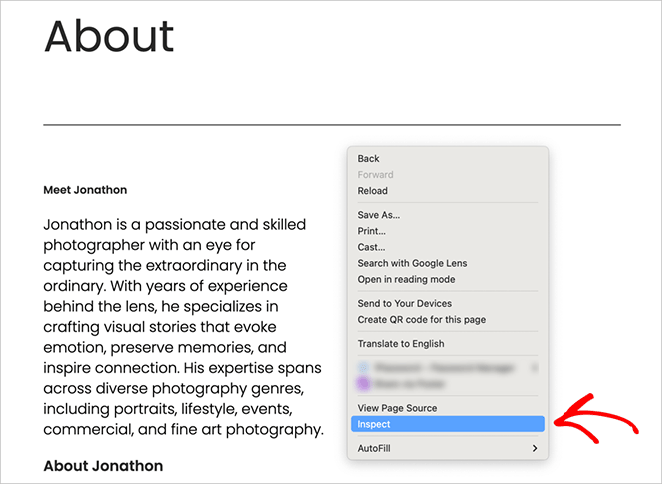Click the blue password manager icon
The image size is (662, 484).
coord(363,368)
